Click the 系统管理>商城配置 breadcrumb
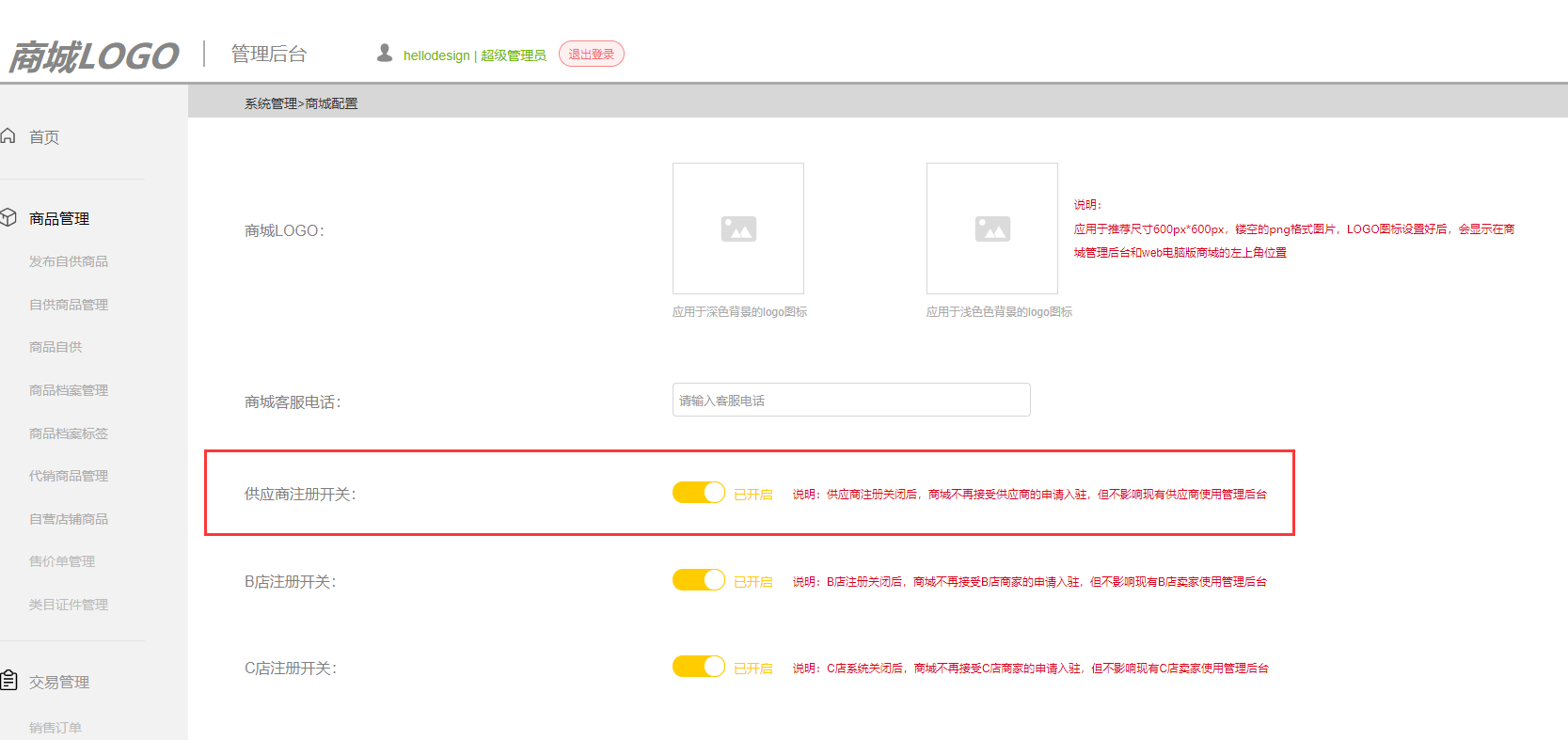This screenshot has width=1568, height=740. click(x=301, y=103)
